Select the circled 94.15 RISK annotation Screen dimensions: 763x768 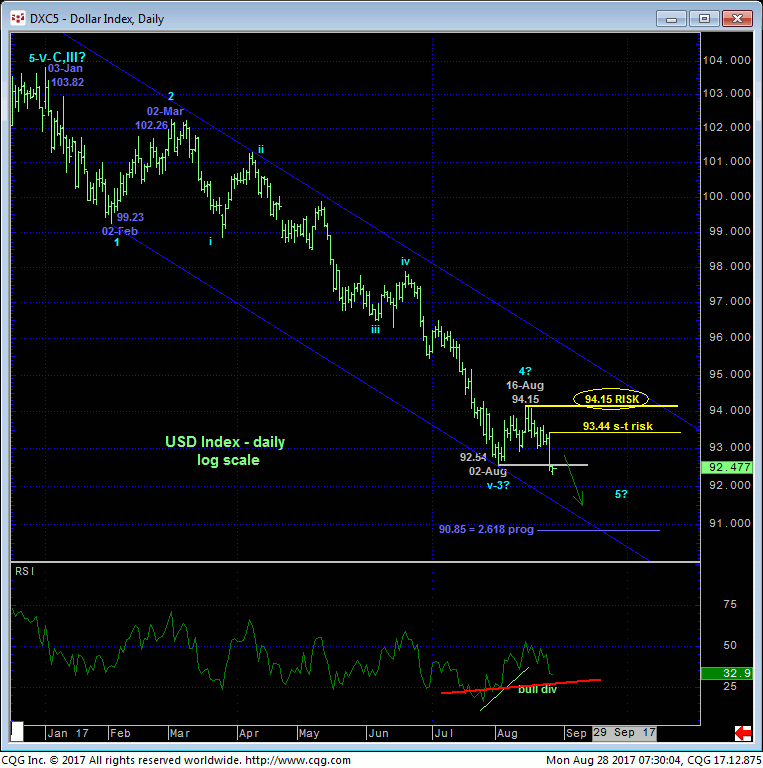click(609, 399)
